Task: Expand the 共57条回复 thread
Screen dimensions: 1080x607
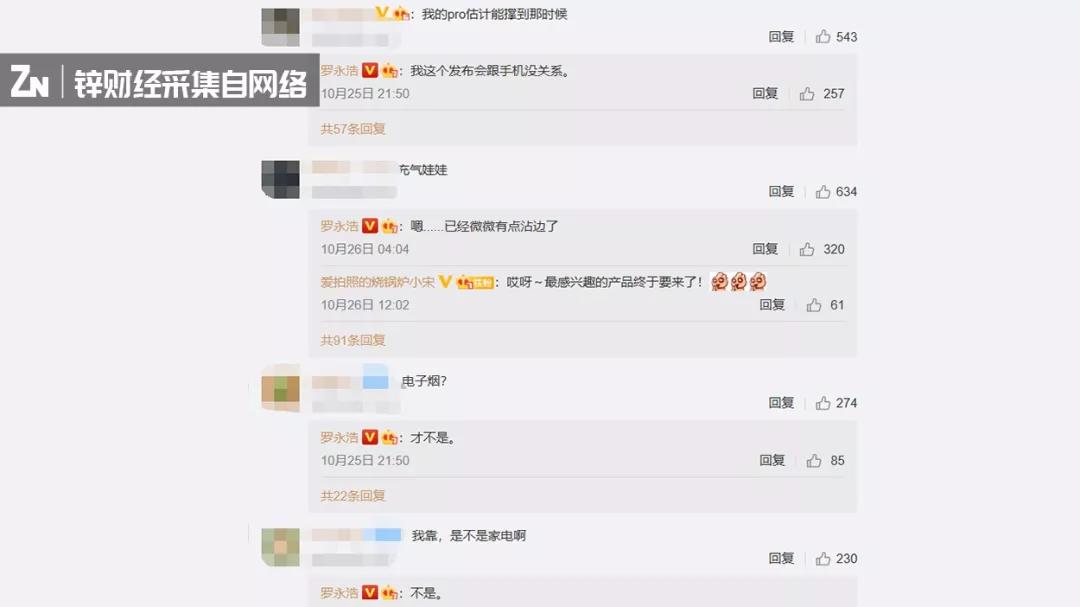Action: tap(353, 129)
